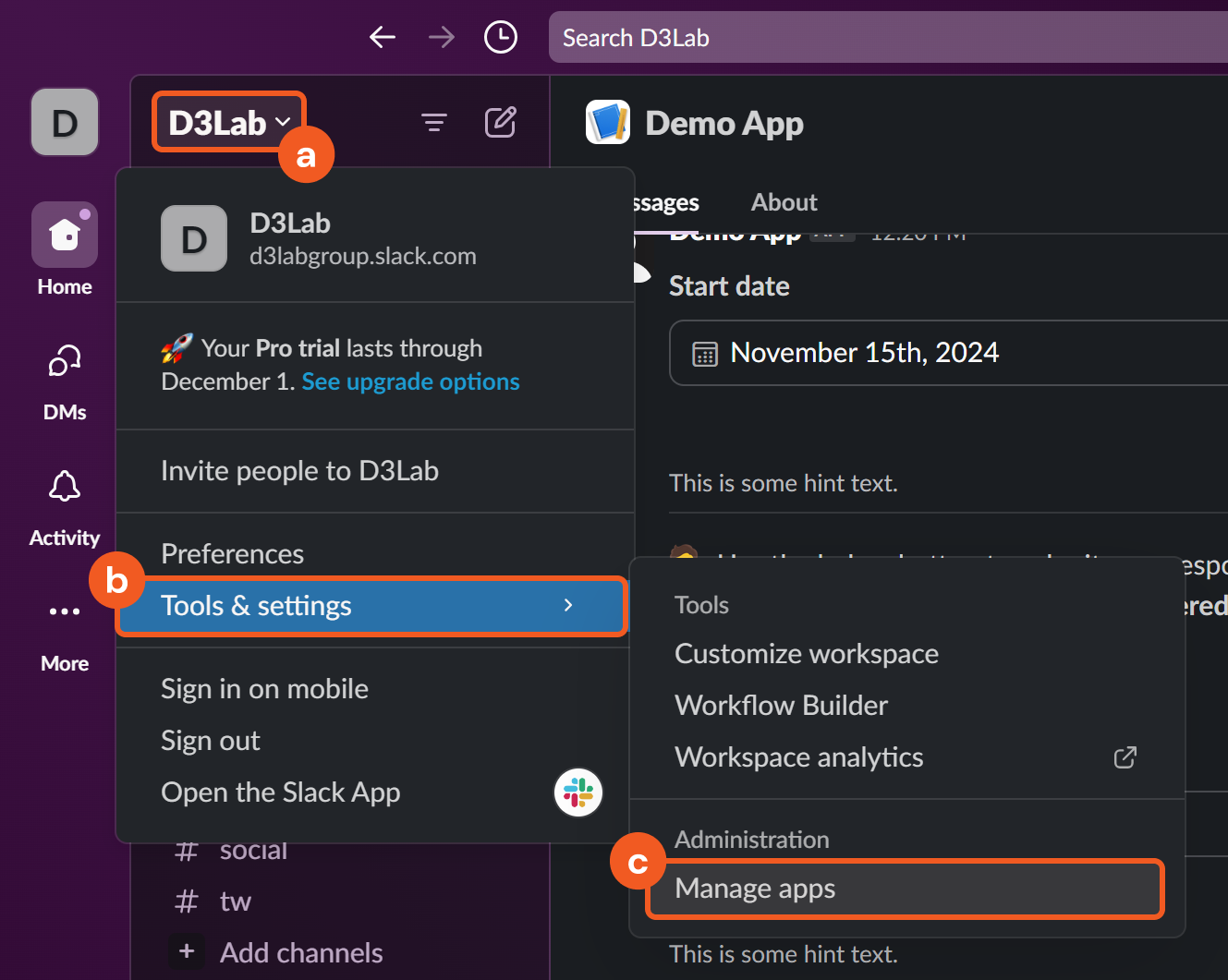The image size is (1228, 980).
Task: Switch to the About tab
Action: click(784, 202)
